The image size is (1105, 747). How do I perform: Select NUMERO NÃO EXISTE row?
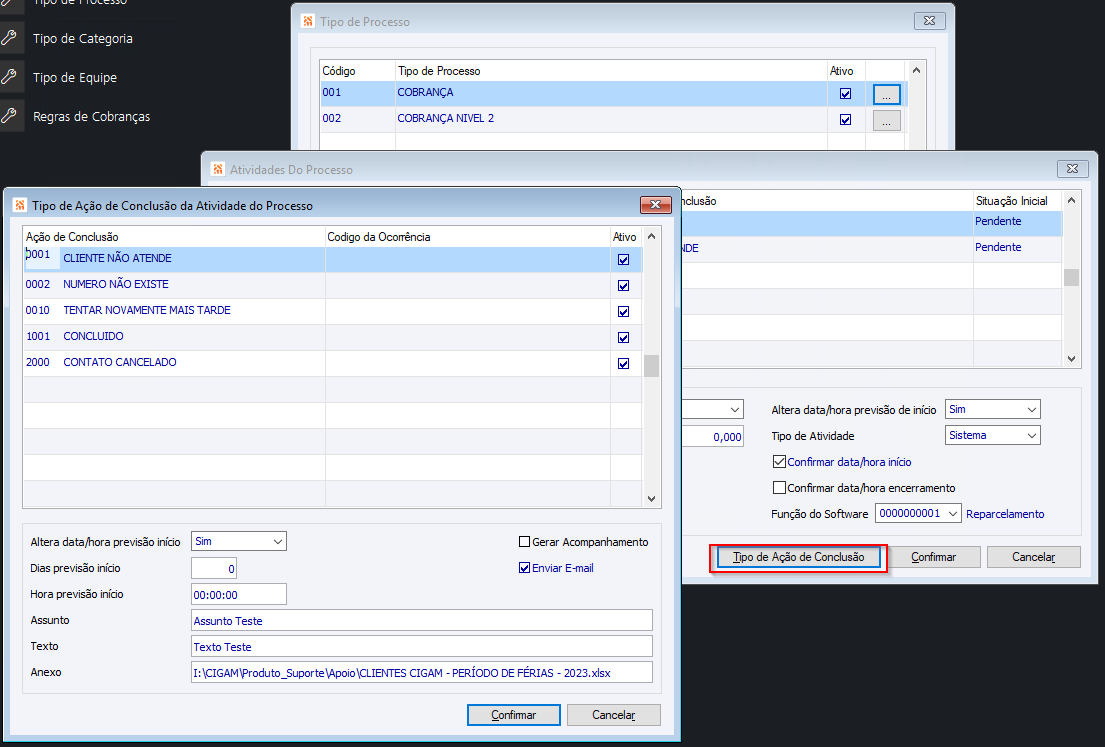coord(333,285)
